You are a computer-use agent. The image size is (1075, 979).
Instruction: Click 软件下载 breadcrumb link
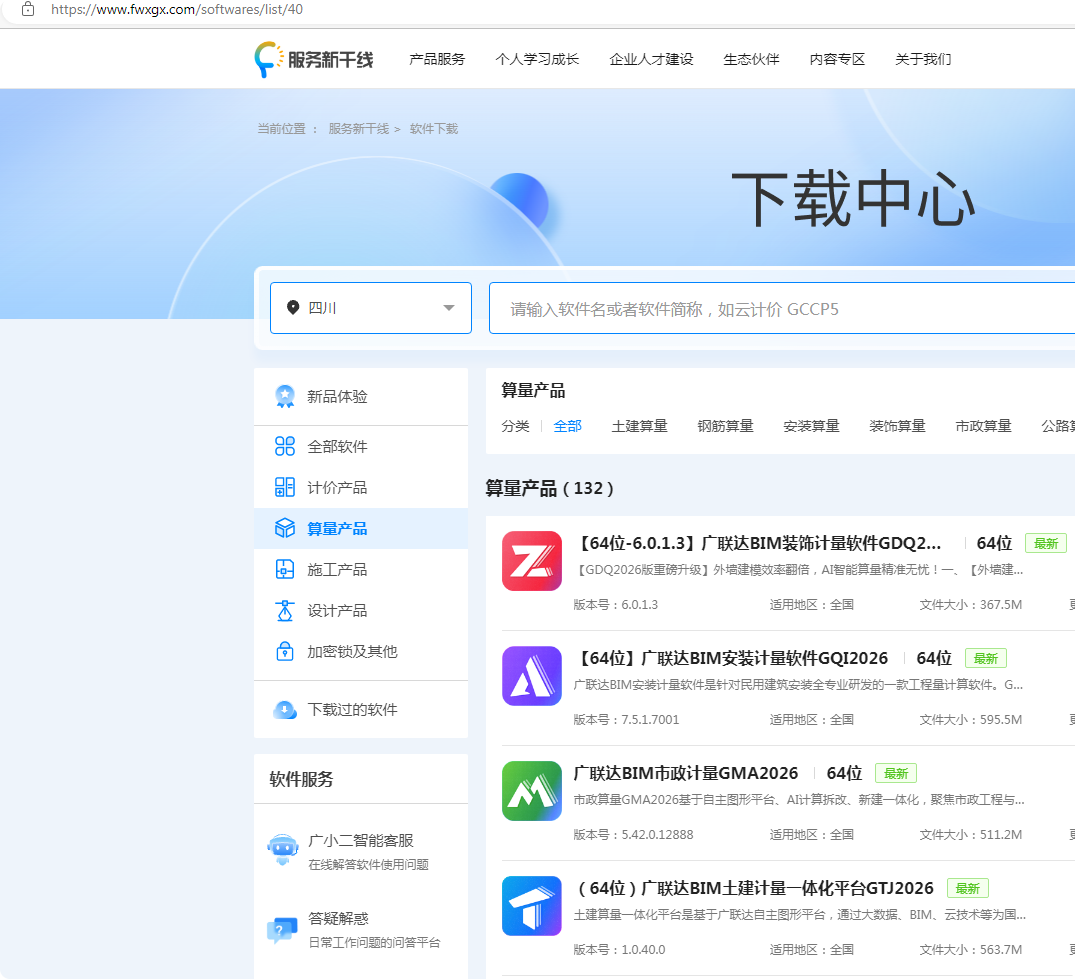(433, 129)
